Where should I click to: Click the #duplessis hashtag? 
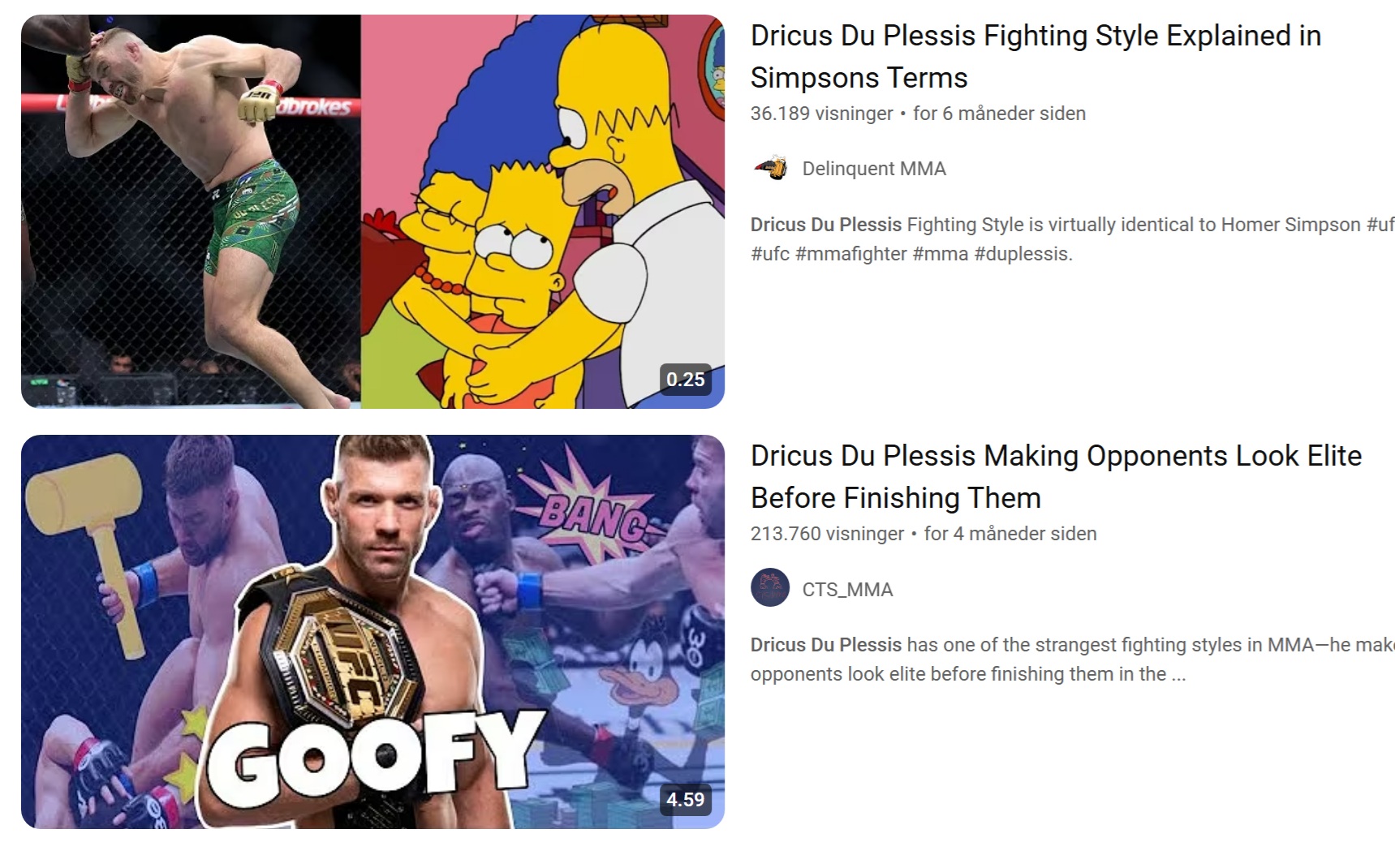click(x=1023, y=254)
